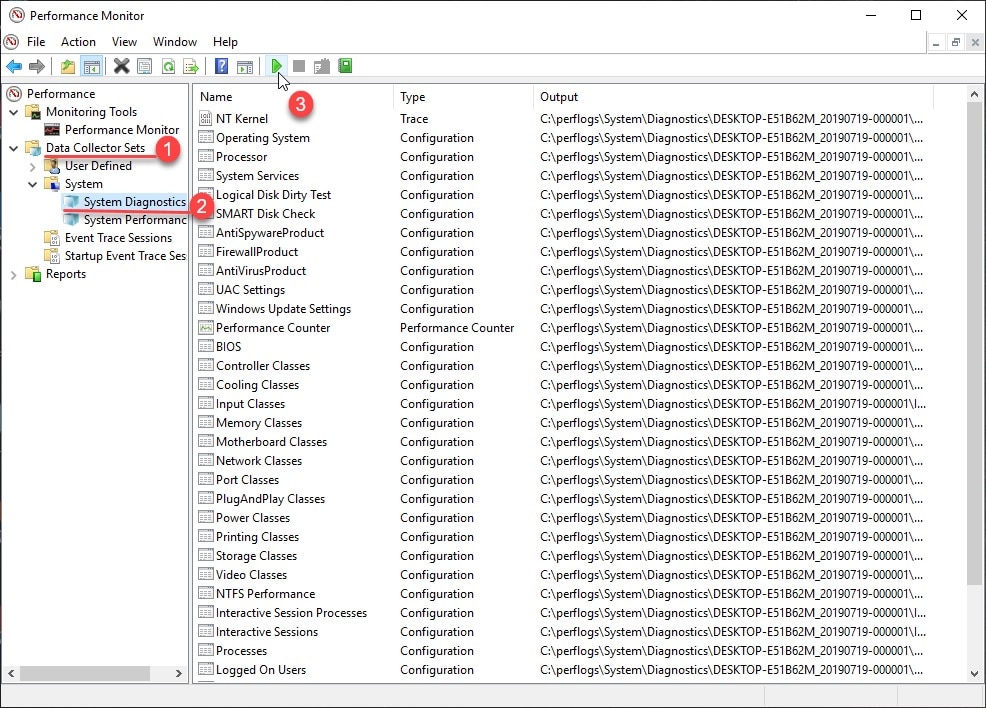986x708 pixels.
Task: Click the vertical scrollbar down arrow
Action: (974, 673)
